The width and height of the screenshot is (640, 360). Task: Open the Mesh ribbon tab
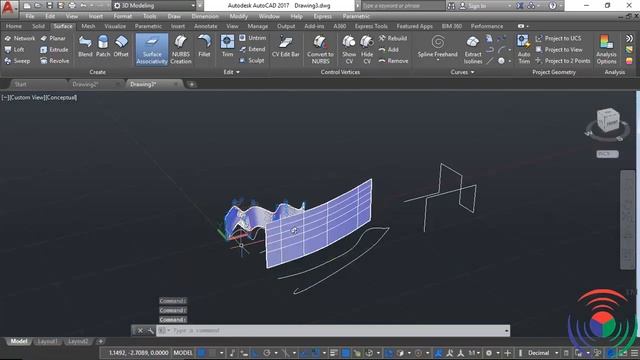coord(88,26)
